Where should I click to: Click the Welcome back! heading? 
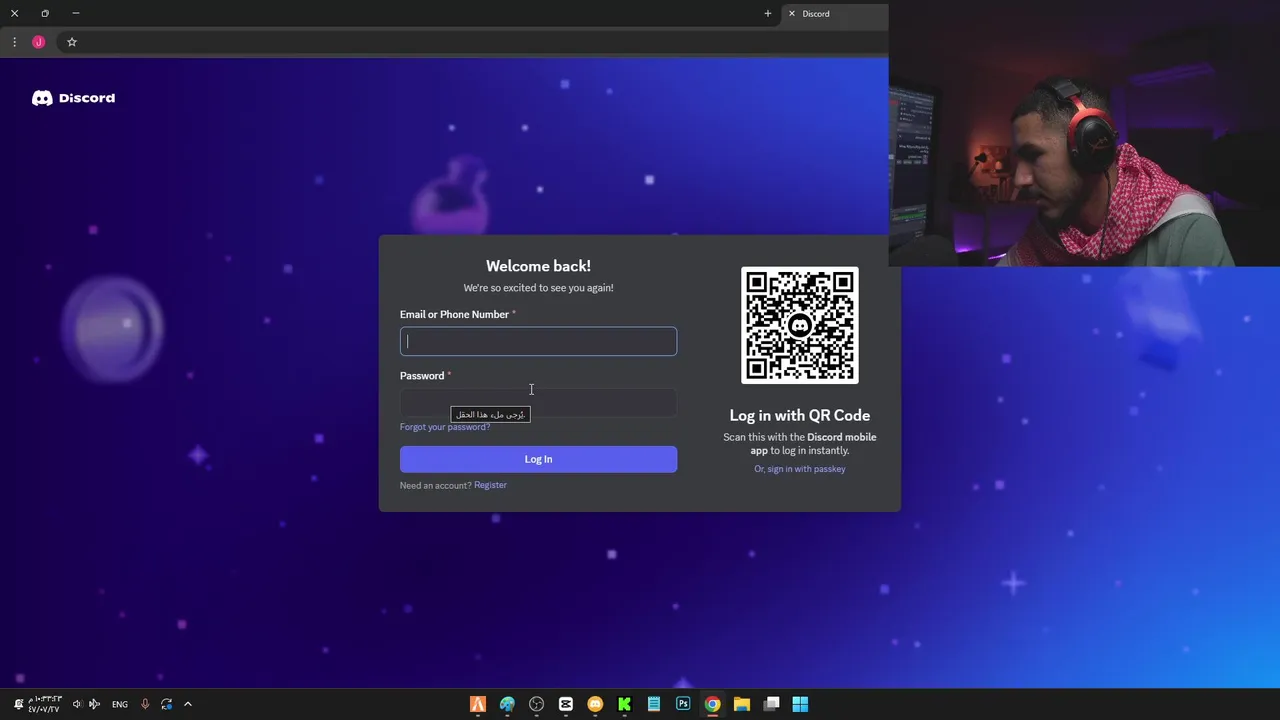(538, 266)
